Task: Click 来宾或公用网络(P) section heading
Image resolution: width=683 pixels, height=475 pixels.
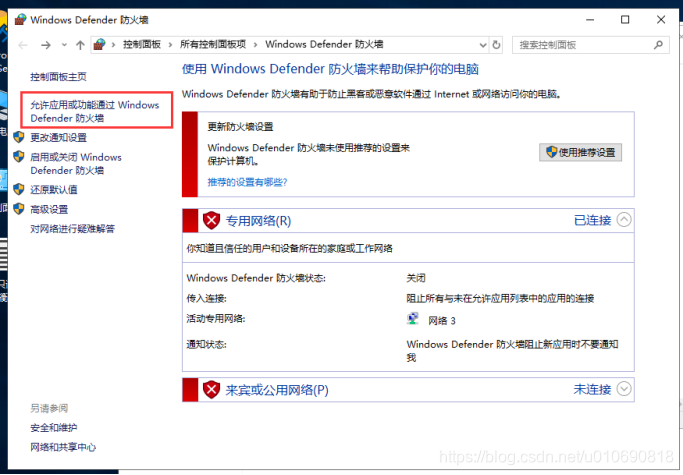Action: 277,390
